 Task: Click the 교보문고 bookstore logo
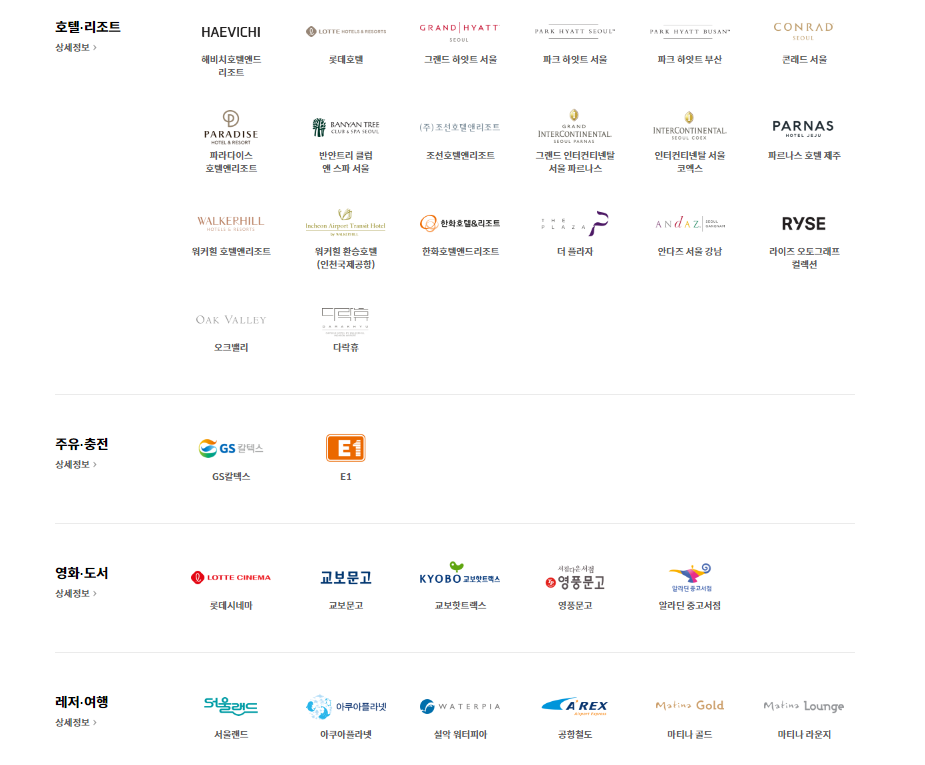pyautogui.click(x=346, y=577)
